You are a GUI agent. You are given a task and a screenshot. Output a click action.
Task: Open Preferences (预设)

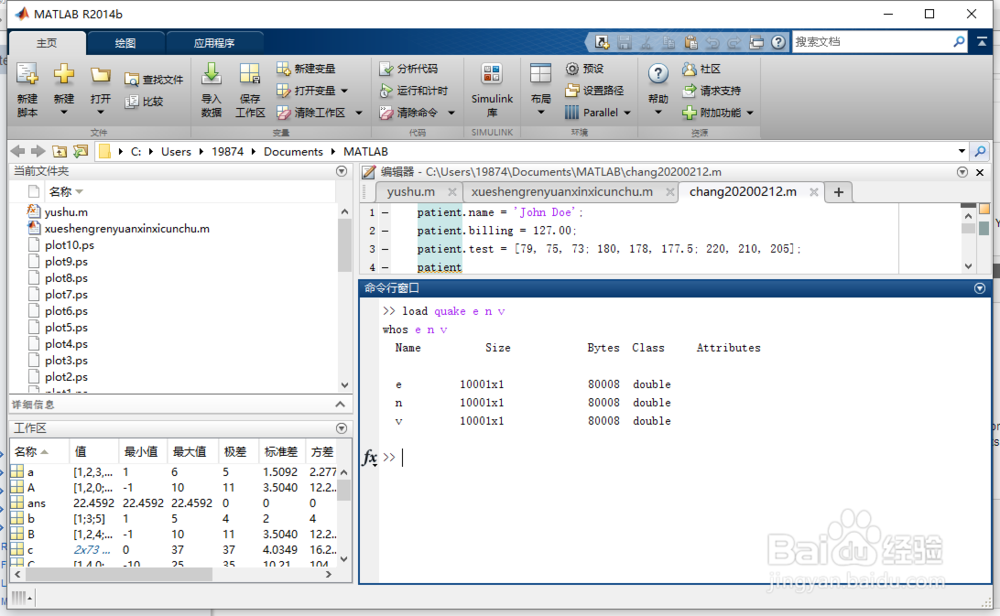(x=585, y=68)
